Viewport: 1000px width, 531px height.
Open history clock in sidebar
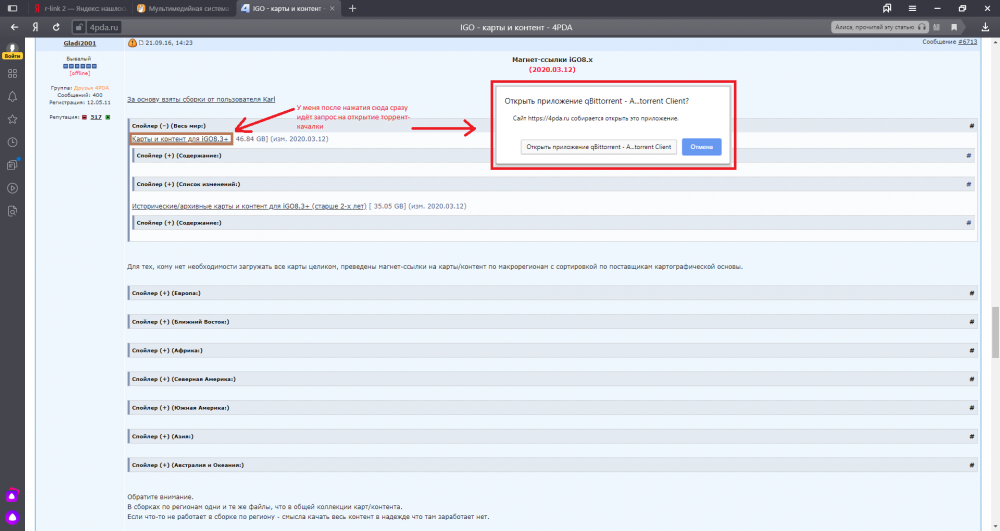(12, 142)
